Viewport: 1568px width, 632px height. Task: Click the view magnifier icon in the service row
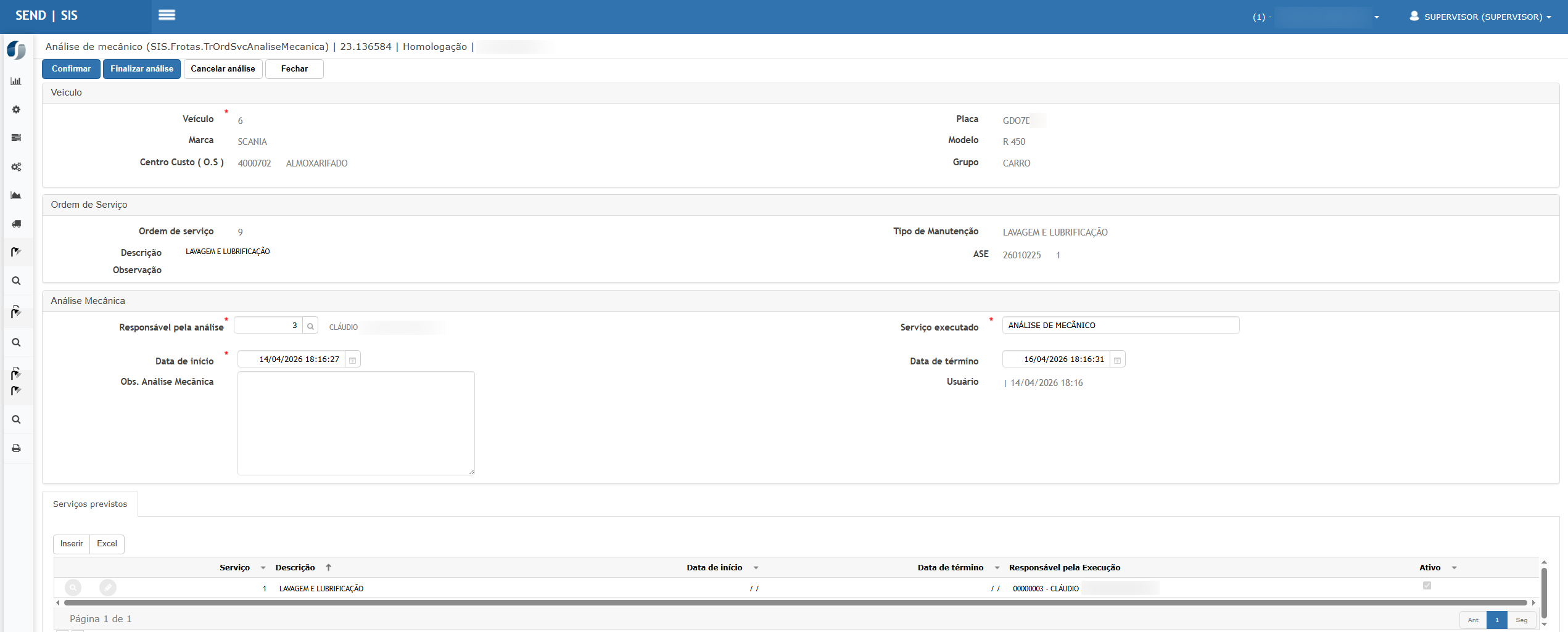73,588
